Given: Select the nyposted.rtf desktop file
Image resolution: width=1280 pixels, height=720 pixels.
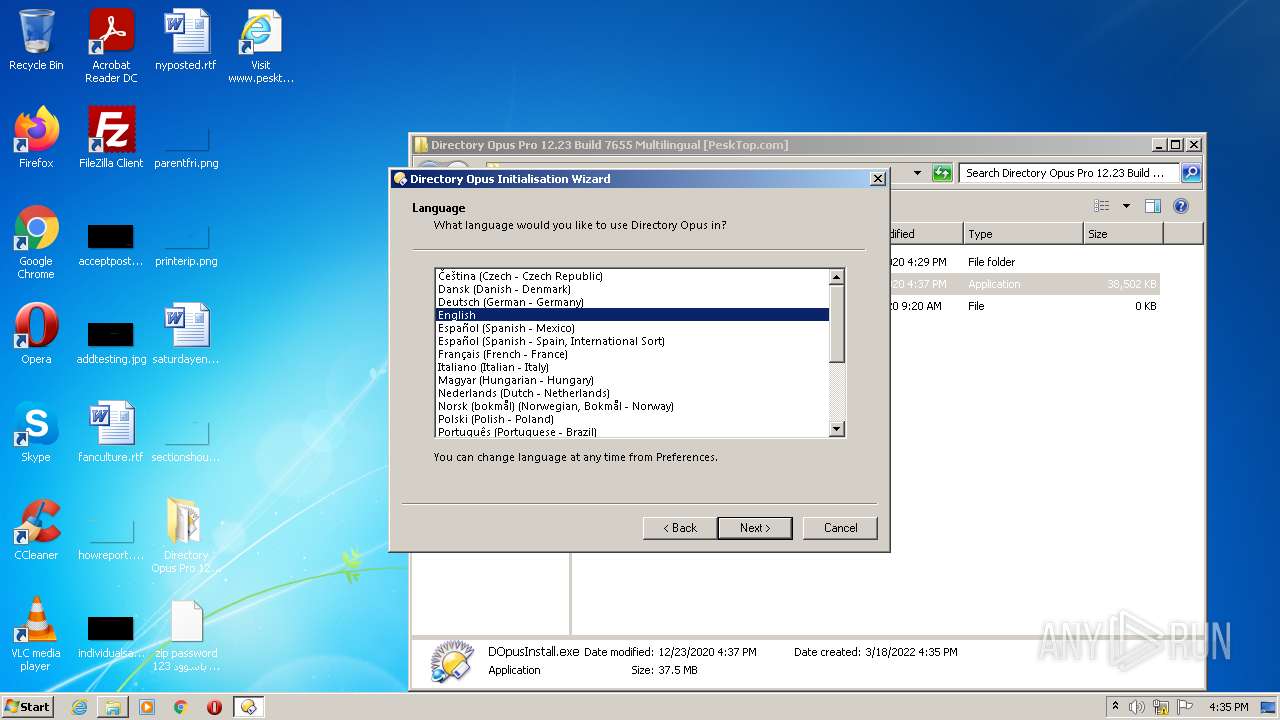Looking at the screenshot, I should (x=186, y=40).
